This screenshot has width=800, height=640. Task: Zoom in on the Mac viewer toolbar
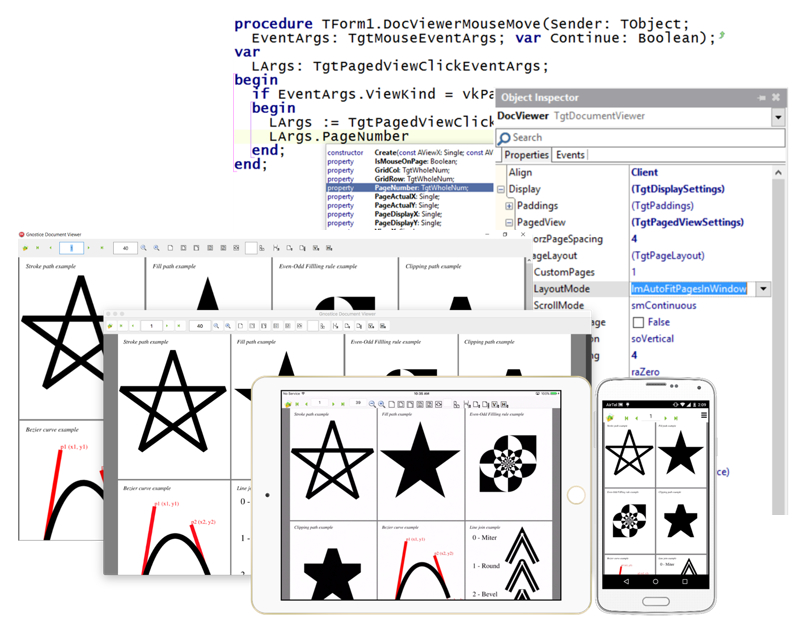pyautogui.click(x=228, y=326)
